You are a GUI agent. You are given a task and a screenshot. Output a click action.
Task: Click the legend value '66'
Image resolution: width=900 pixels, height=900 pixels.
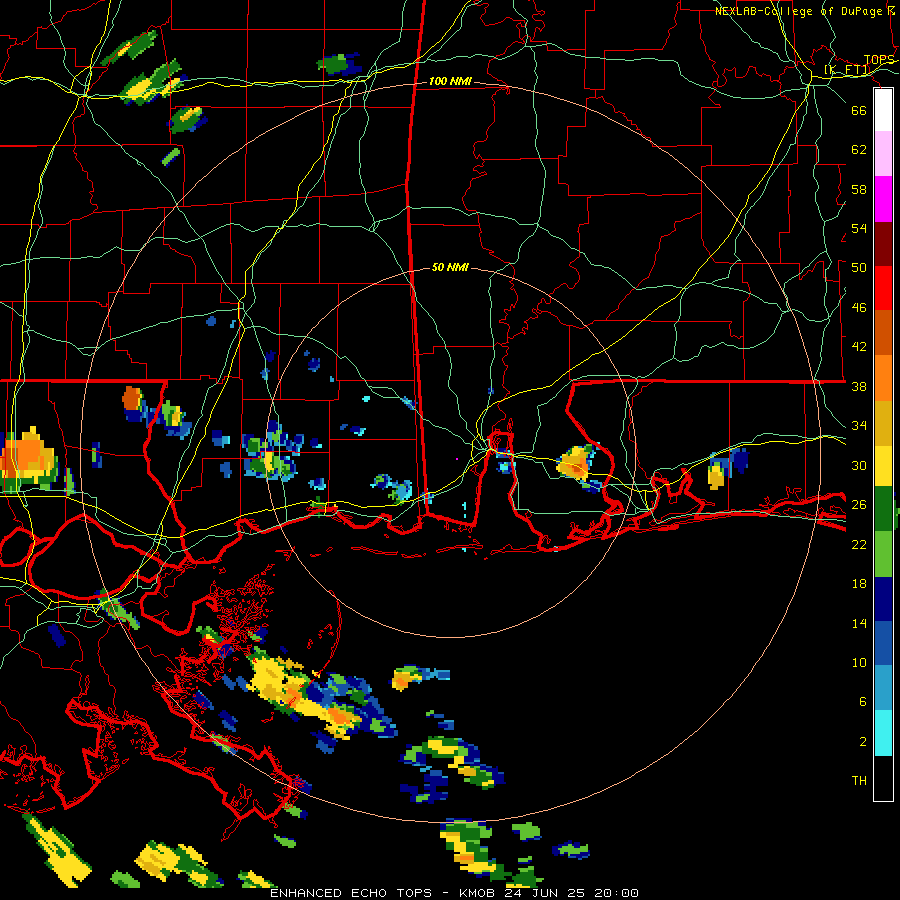tap(859, 110)
